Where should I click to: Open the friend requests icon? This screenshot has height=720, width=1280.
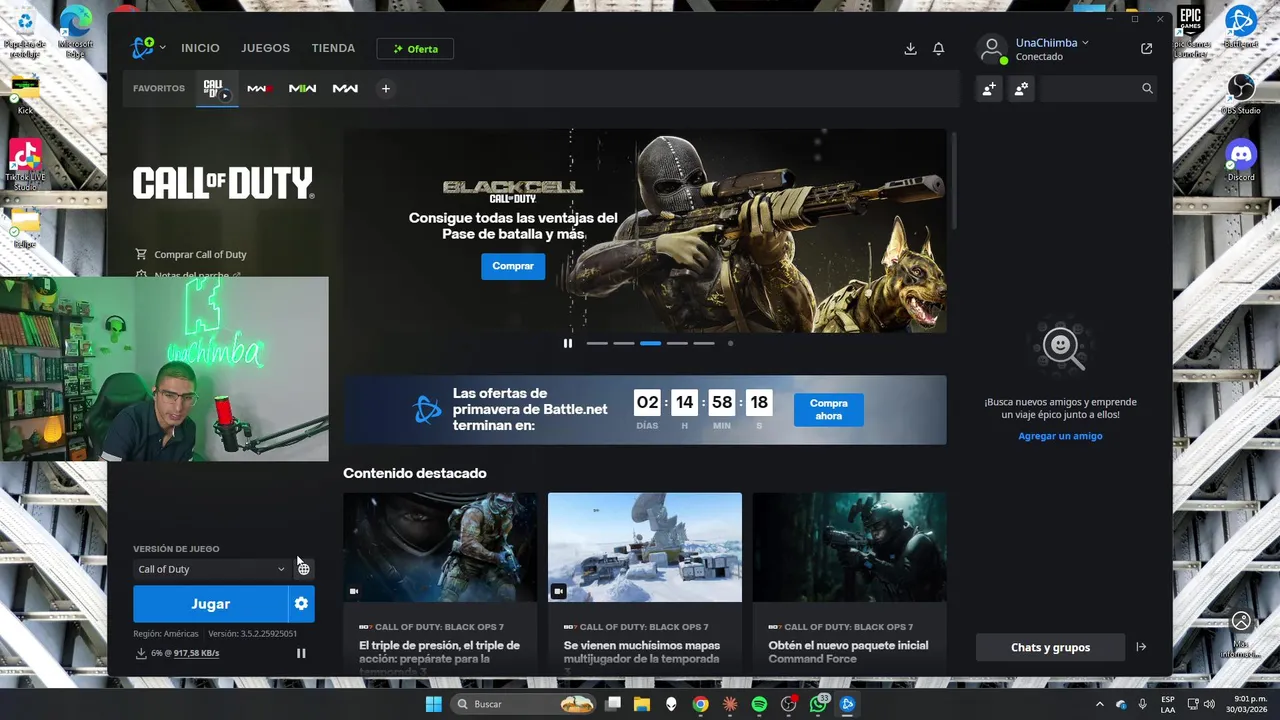(x=1021, y=88)
